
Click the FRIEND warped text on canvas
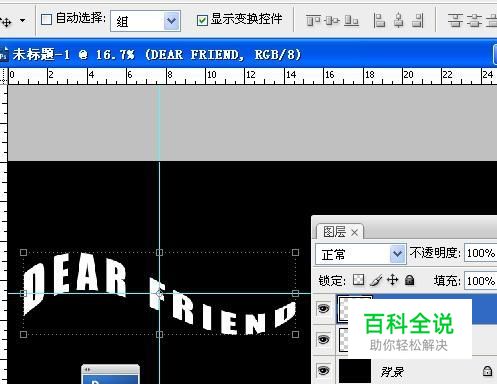coord(222,306)
